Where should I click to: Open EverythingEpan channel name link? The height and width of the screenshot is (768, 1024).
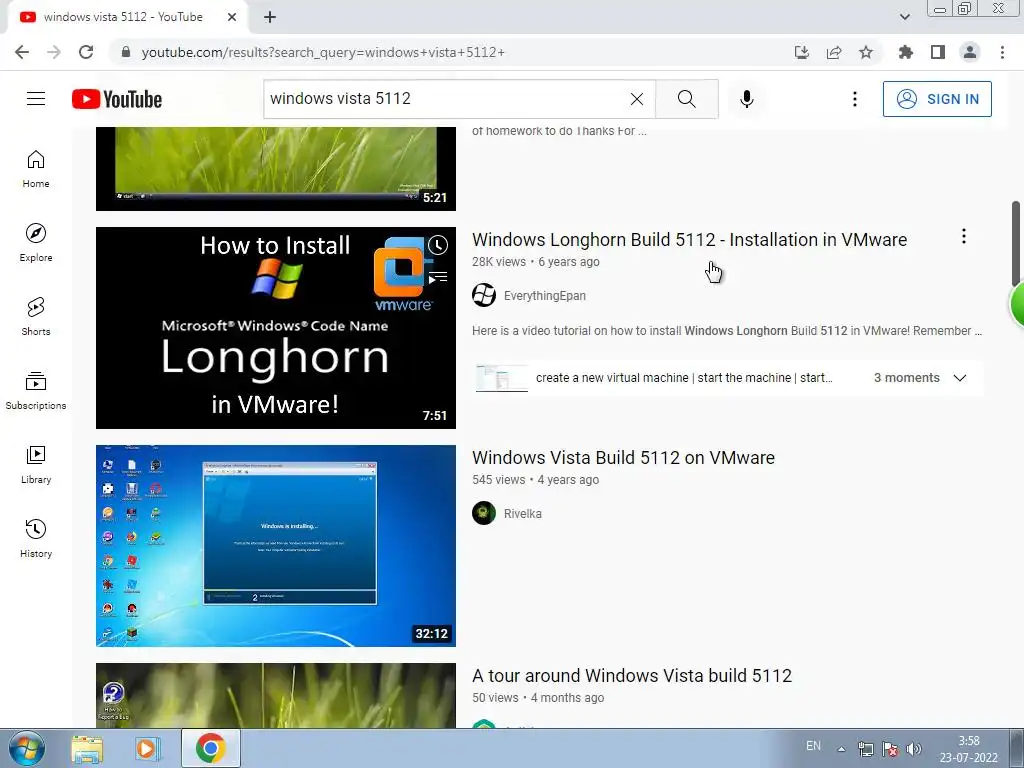click(x=545, y=296)
